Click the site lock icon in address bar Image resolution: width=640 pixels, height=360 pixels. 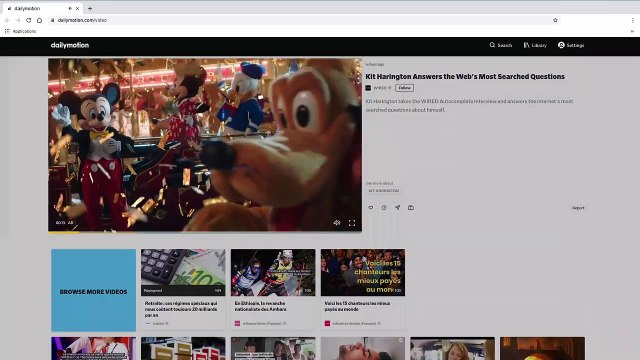[53, 20]
